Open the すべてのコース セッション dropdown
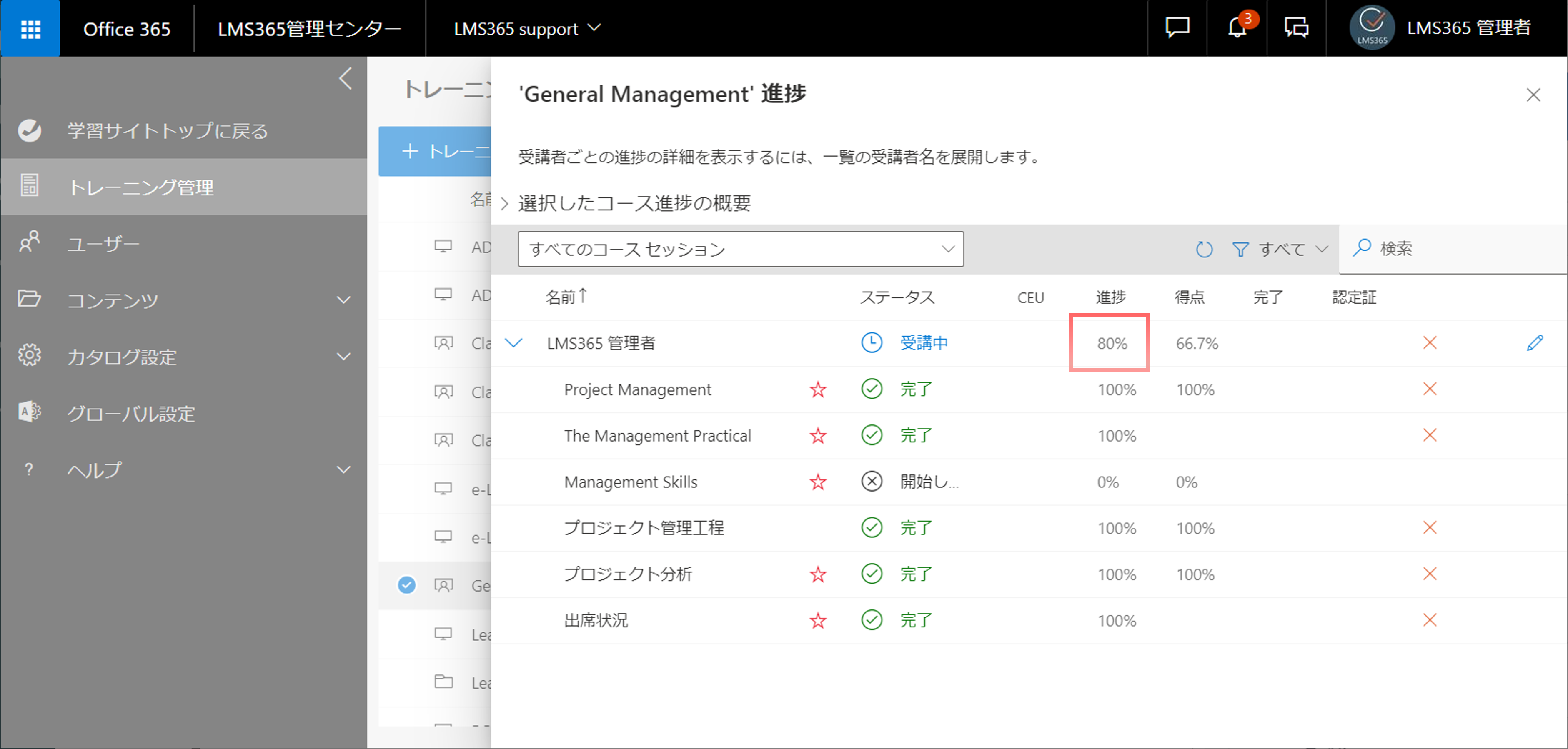Screen dimensions: 1568x749 click(x=740, y=249)
